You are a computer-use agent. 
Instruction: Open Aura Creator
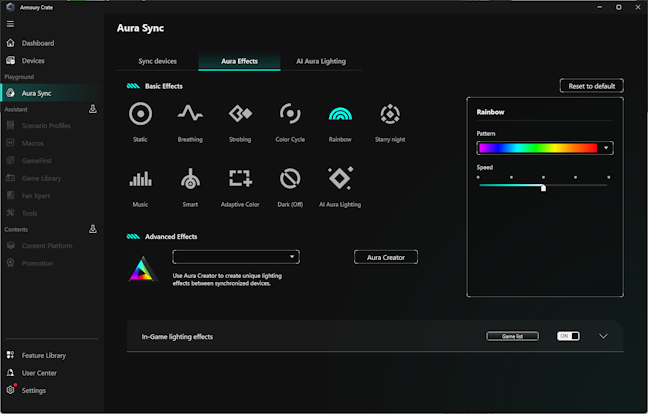click(386, 257)
